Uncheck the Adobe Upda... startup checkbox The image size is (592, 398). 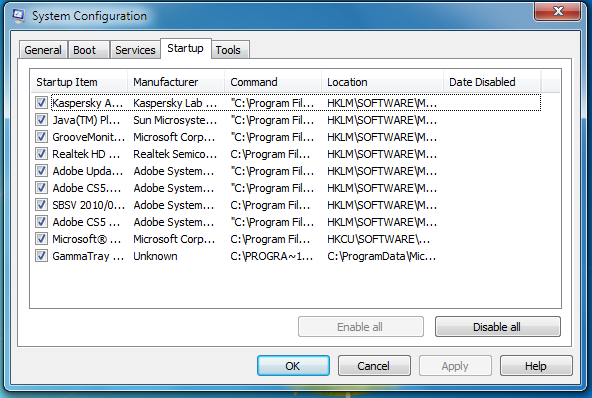41,171
